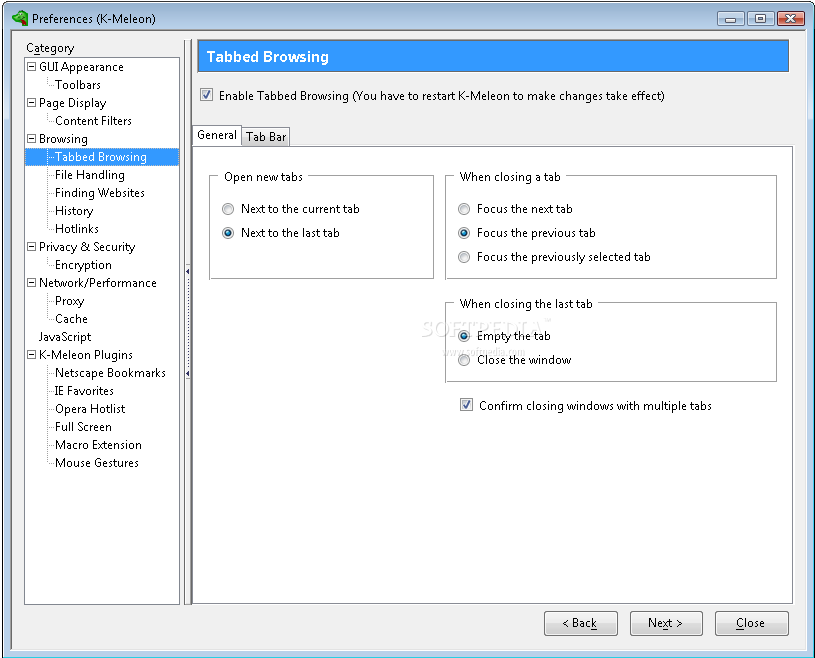Collapse the Network/Performance tree node

click(x=31, y=282)
